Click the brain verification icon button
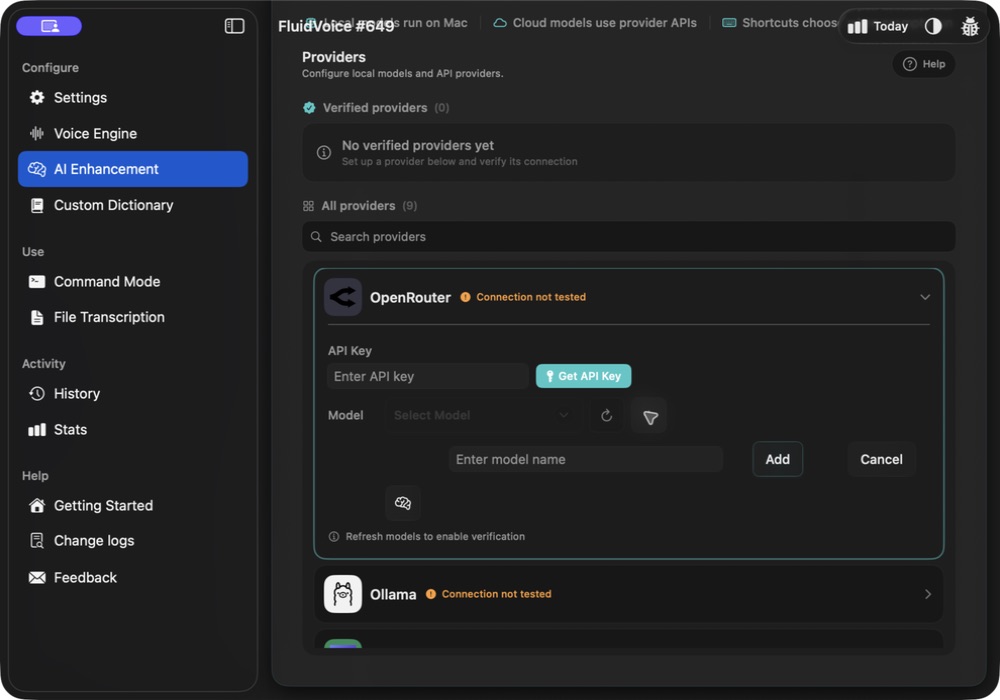Image resolution: width=1000 pixels, height=700 pixels. coord(402,503)
